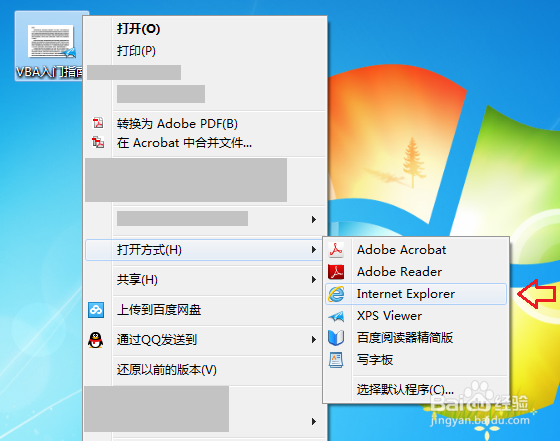Viewport: 560px width, 441px height.
Task: Click the 转换为 Adobe PDF icon
Action: point(98,123)
